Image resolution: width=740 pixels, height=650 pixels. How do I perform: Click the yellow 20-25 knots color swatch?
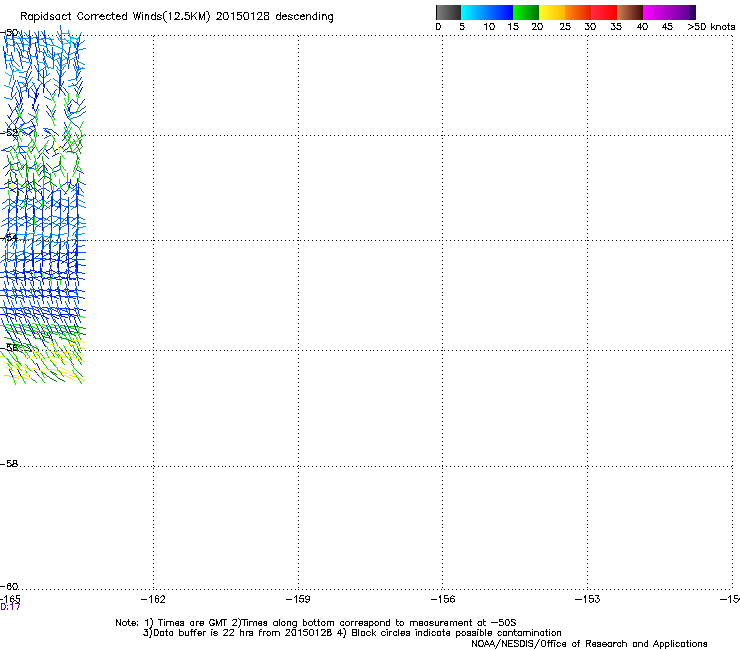[x=552, y=12]
